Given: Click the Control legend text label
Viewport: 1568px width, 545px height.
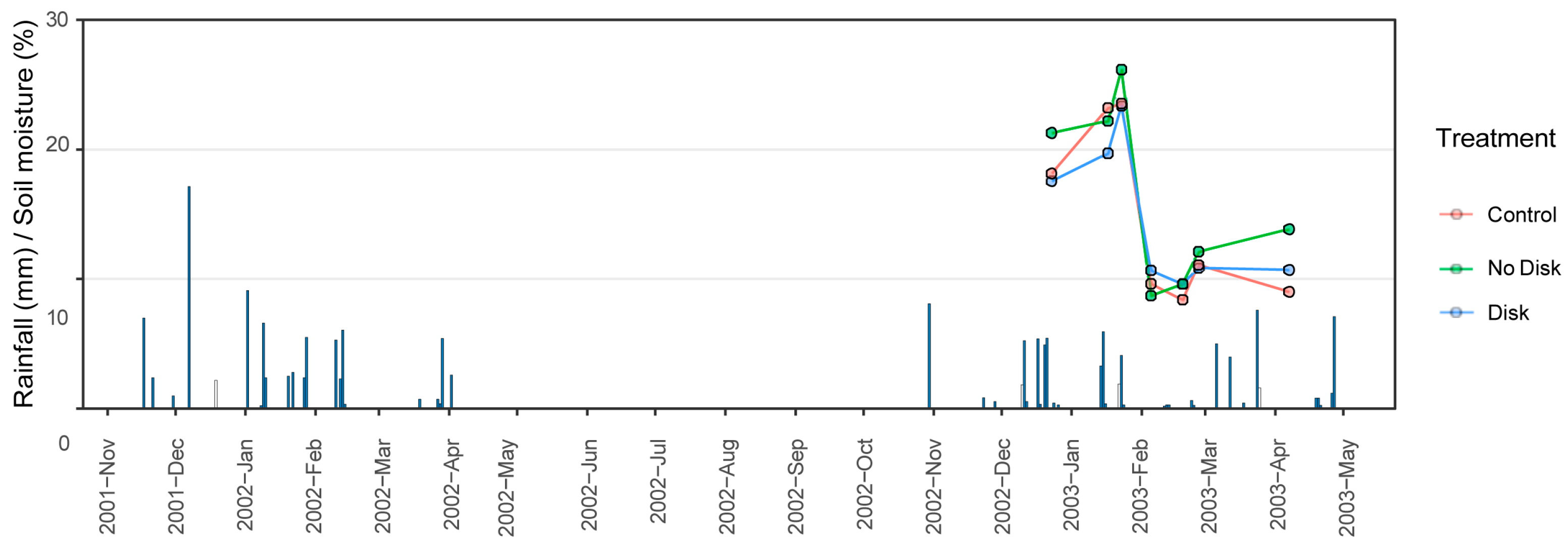Looking at the screenshot, I should pos(1521,214).
